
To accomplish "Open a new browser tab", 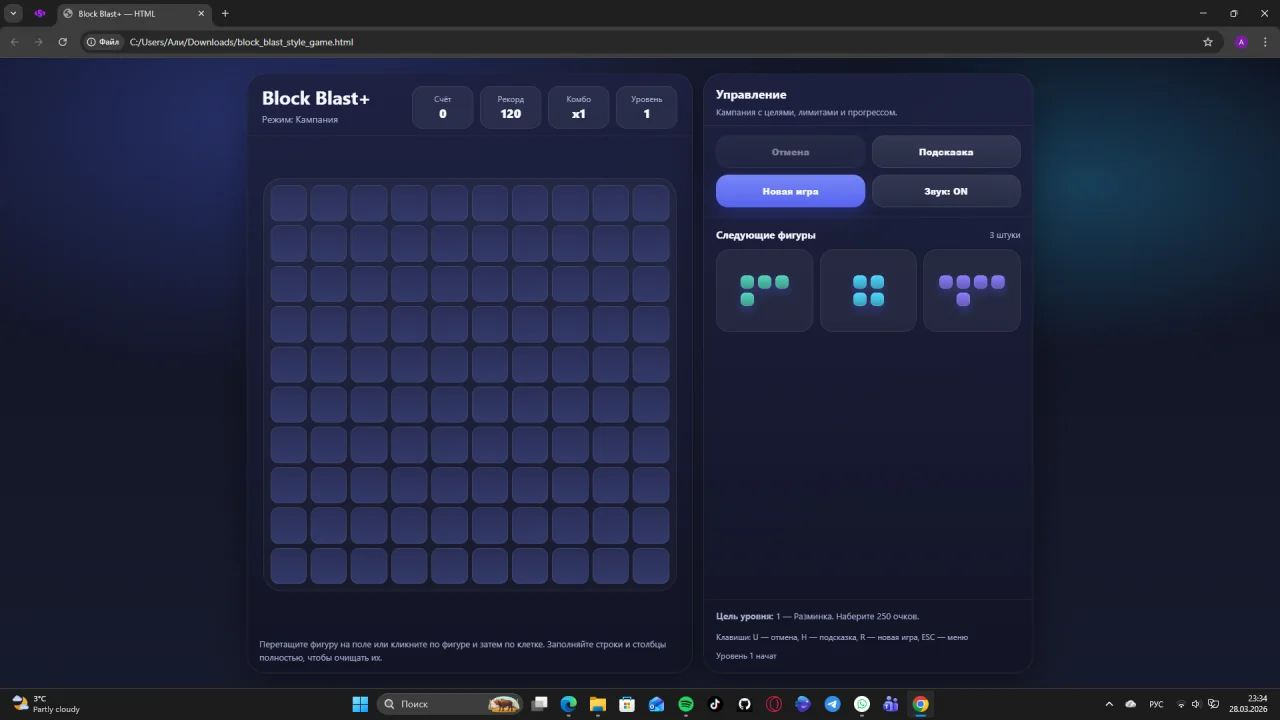I will (x=225, y=14).
